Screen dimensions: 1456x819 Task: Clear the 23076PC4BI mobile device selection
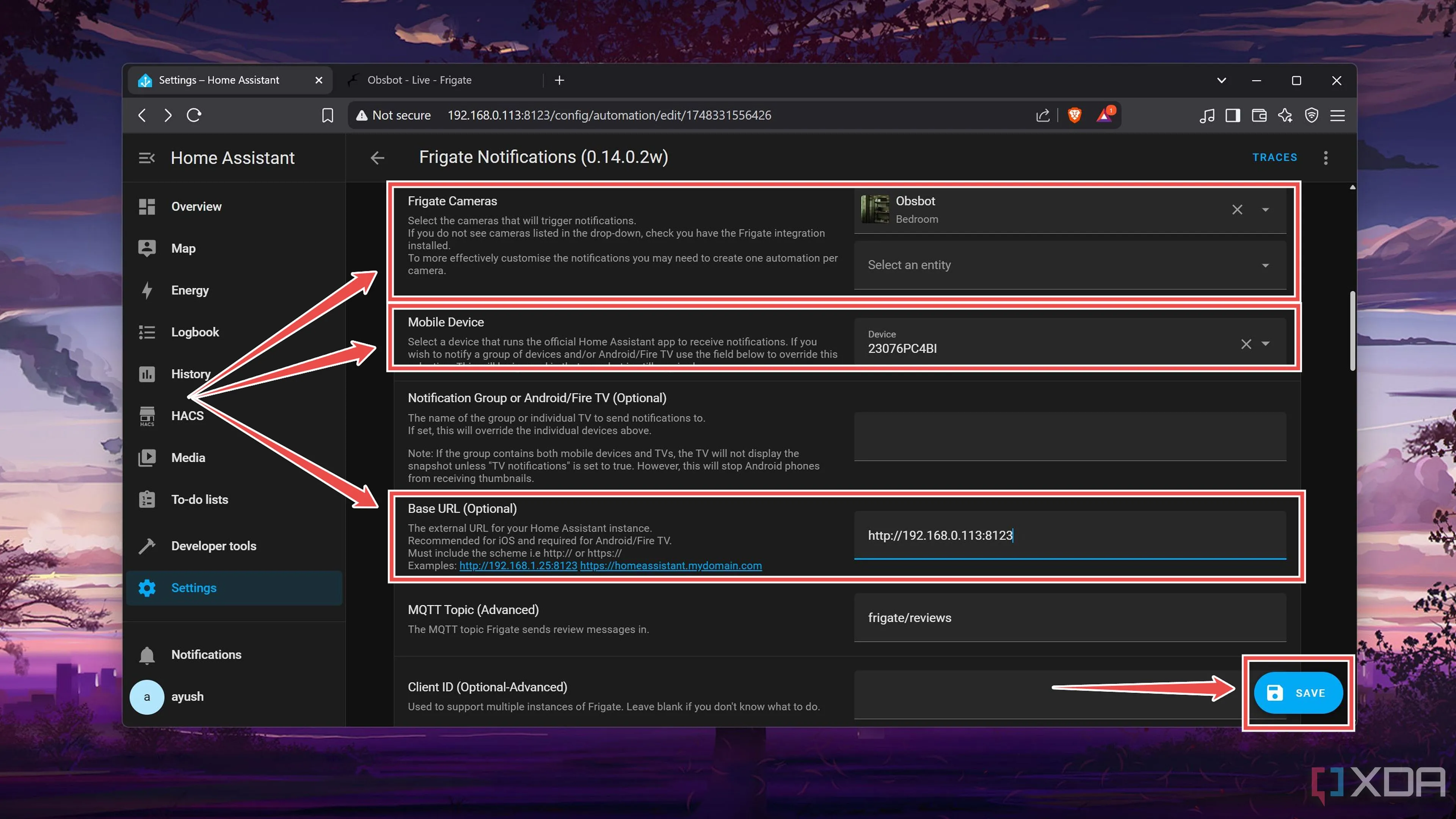point(1246,344)
